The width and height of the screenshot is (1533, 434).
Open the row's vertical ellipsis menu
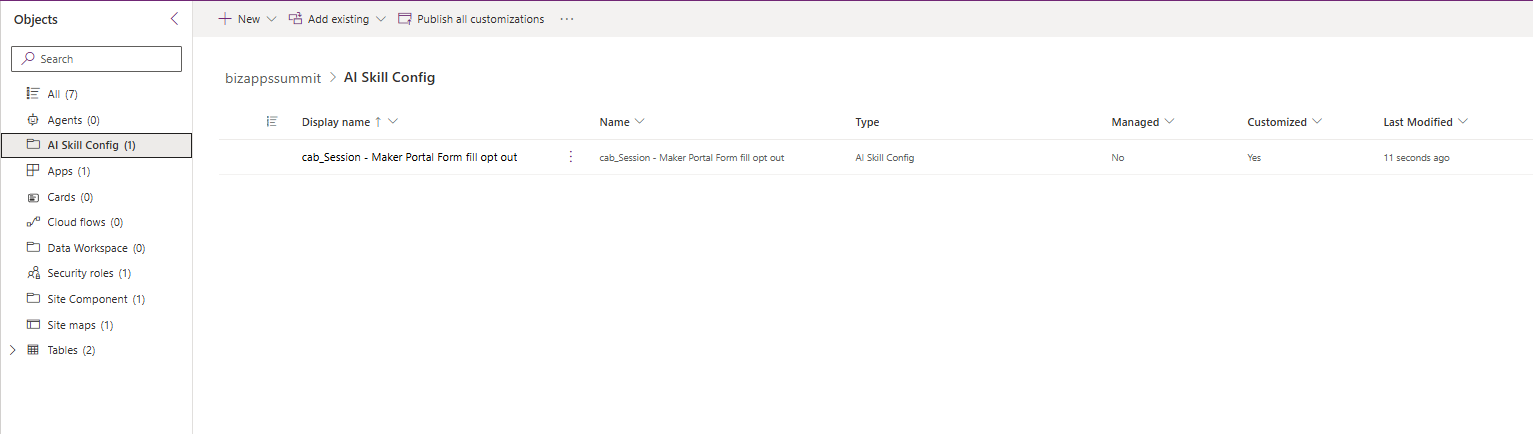[x=571, y=157]
